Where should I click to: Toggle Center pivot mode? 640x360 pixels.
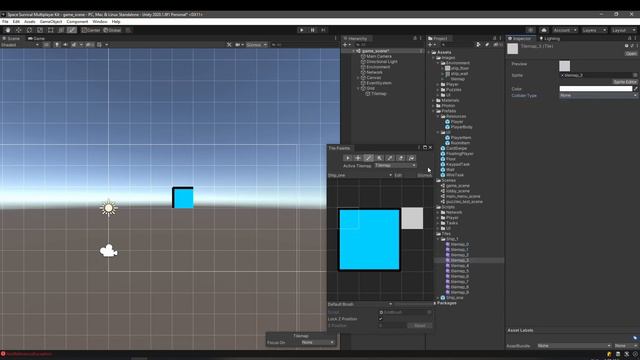tap(91, 30)
